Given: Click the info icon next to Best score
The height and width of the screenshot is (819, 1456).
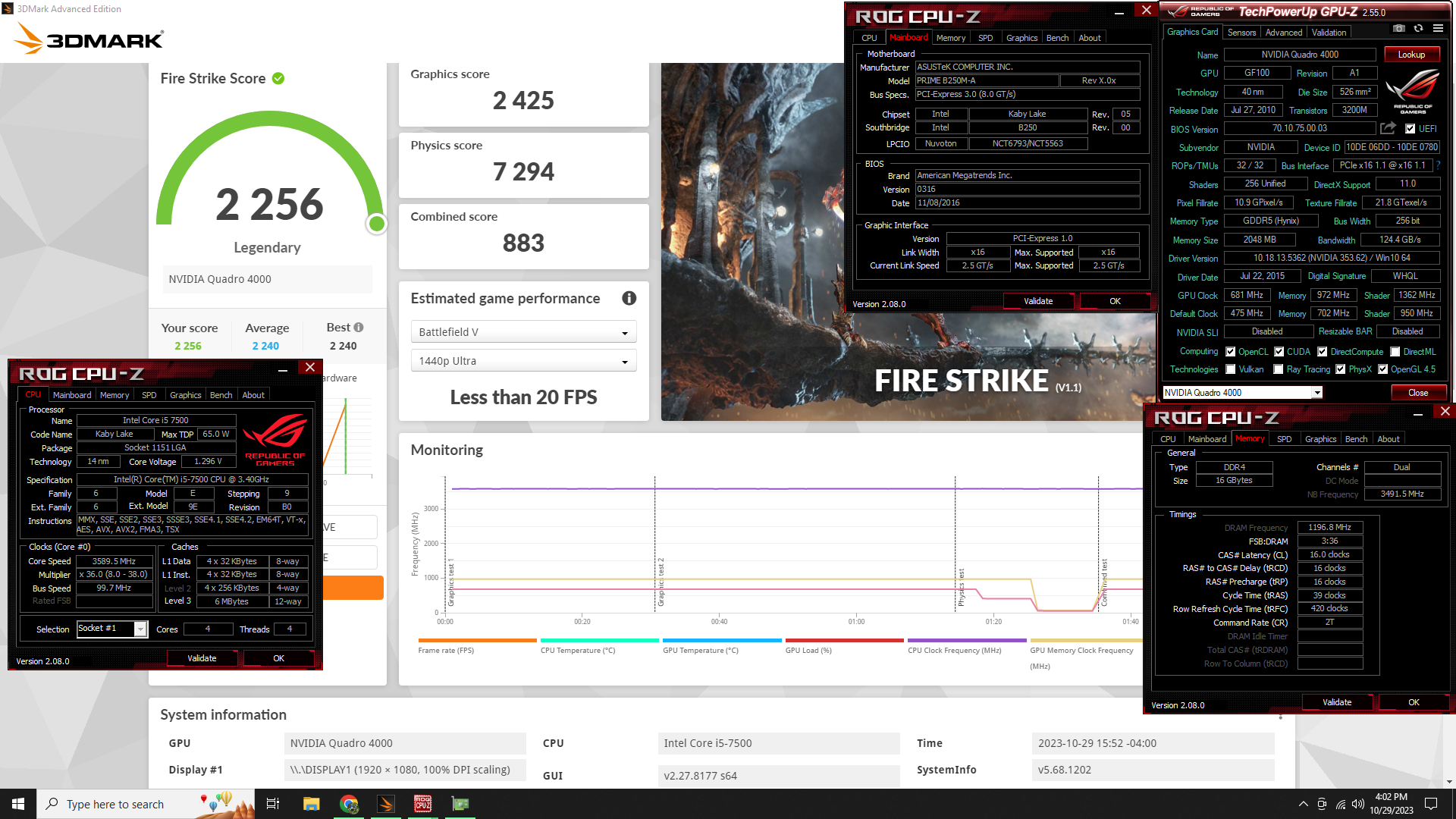Looking at the screenshot, I should click(x=359, y=328).
